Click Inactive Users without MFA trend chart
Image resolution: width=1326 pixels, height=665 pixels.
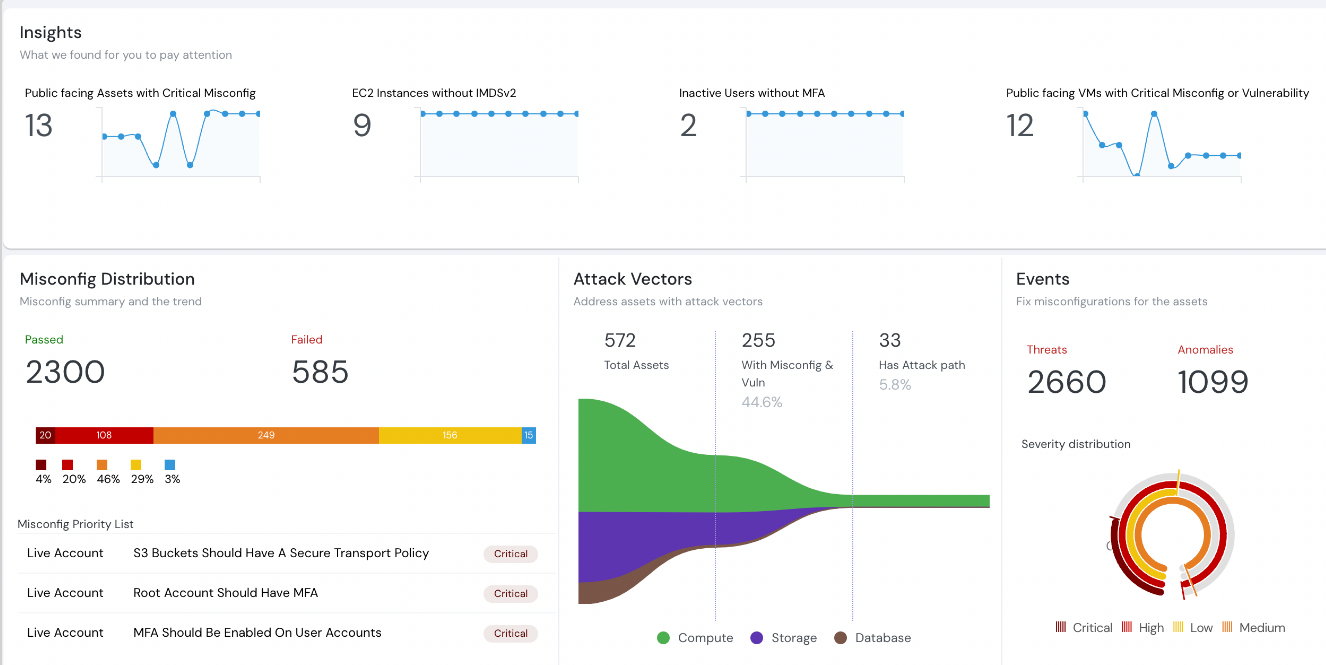(x=824, y=145)
